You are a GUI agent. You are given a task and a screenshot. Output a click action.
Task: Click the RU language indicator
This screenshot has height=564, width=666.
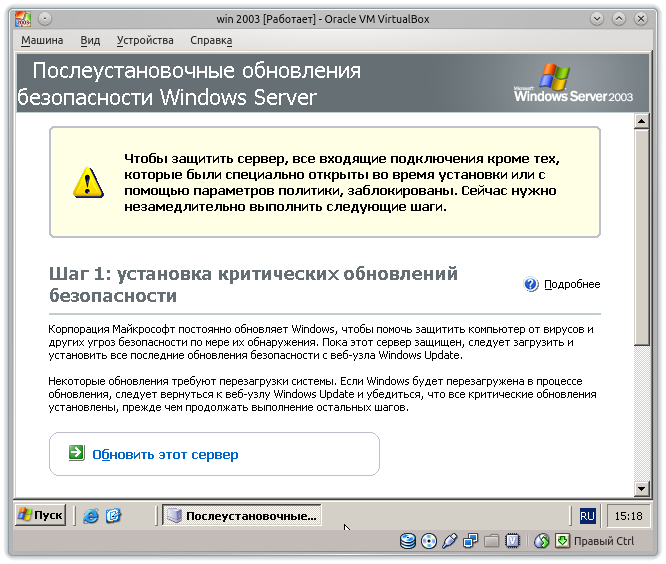(x=587, y=516)
